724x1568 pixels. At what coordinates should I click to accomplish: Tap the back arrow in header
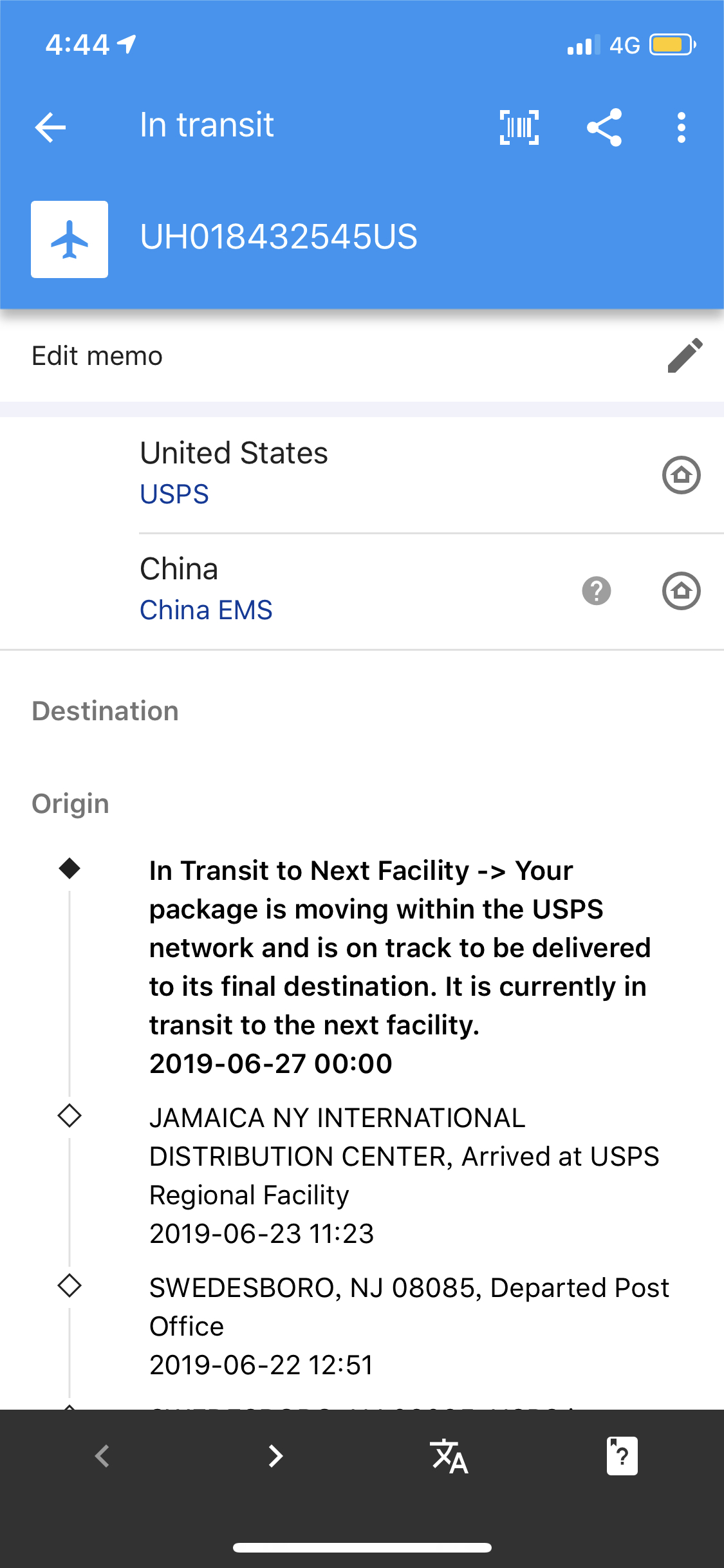click(x=51, y=127)
